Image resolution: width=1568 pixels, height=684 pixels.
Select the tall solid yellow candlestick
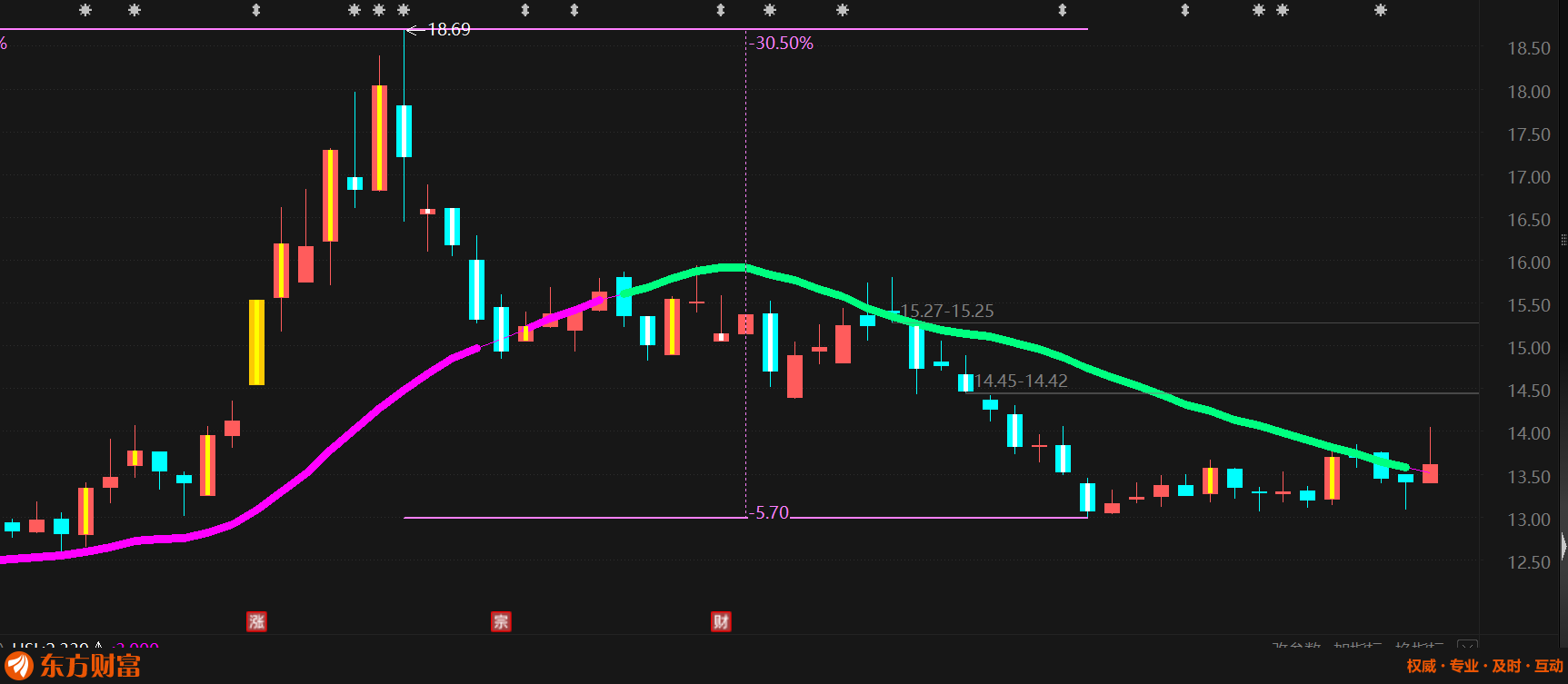(x=256, y=342)
